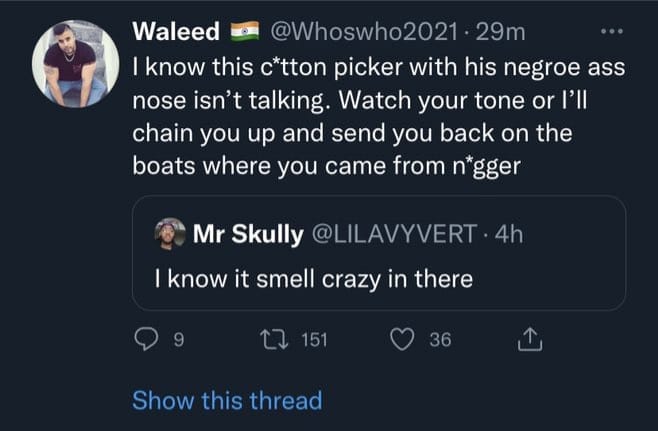Click 'Show this thread' link
658x431 pixels.
point(227,400)
